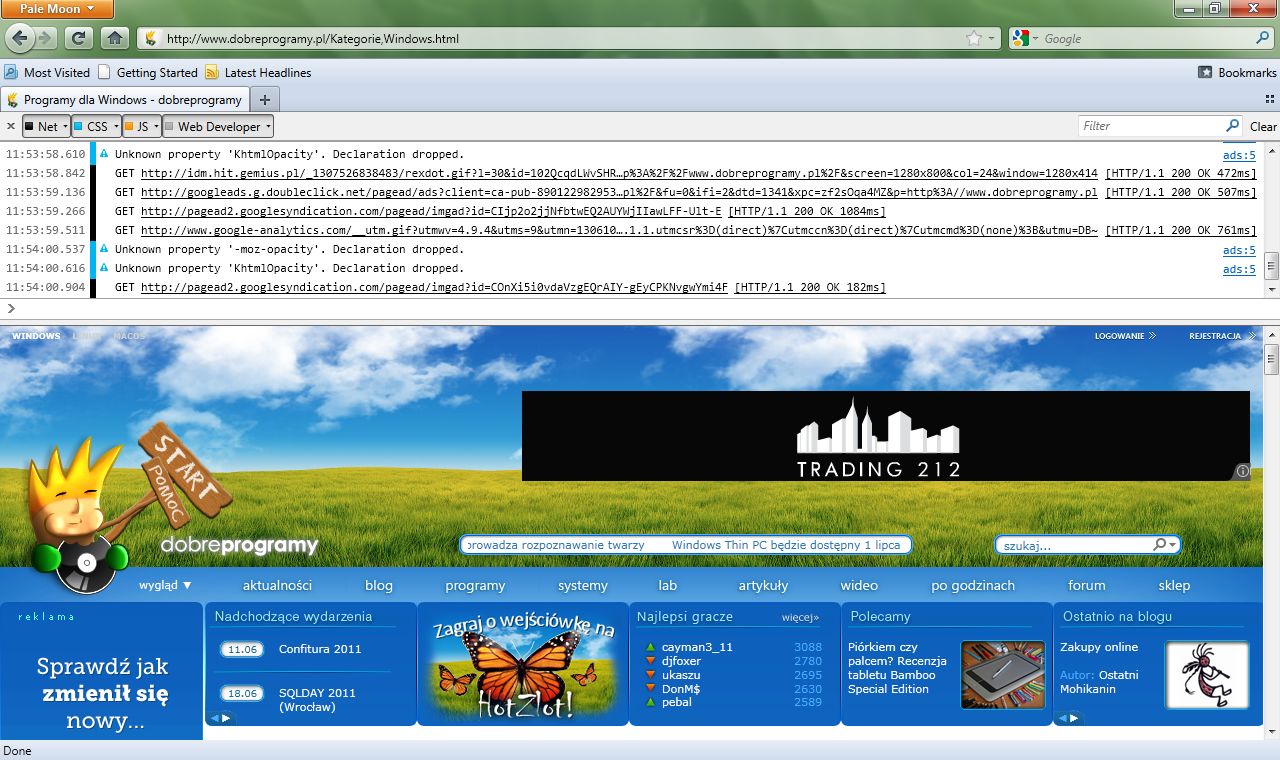The width and height of the screenshot is (1280, 760).
Task: Open the Bookmarks menu button
Action: coord(1237,72)
